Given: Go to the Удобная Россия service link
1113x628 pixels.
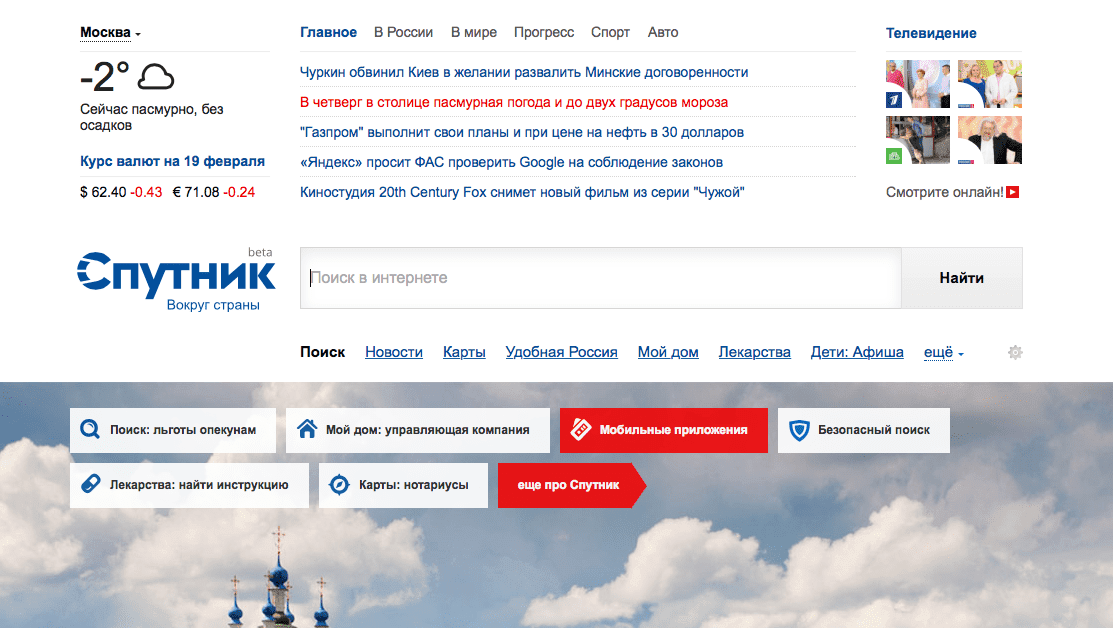Looking at the screenshot, I should (561, 352).
